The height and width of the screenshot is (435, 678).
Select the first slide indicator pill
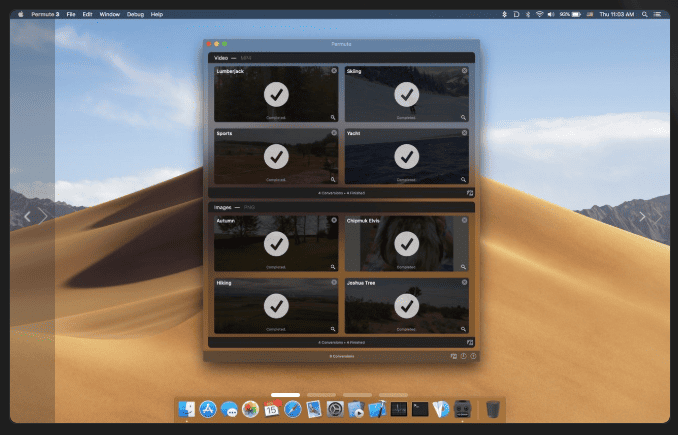285,395
